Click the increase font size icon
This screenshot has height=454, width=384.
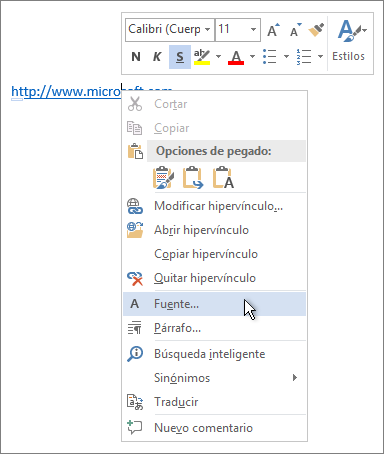click(x=273, y=30)
